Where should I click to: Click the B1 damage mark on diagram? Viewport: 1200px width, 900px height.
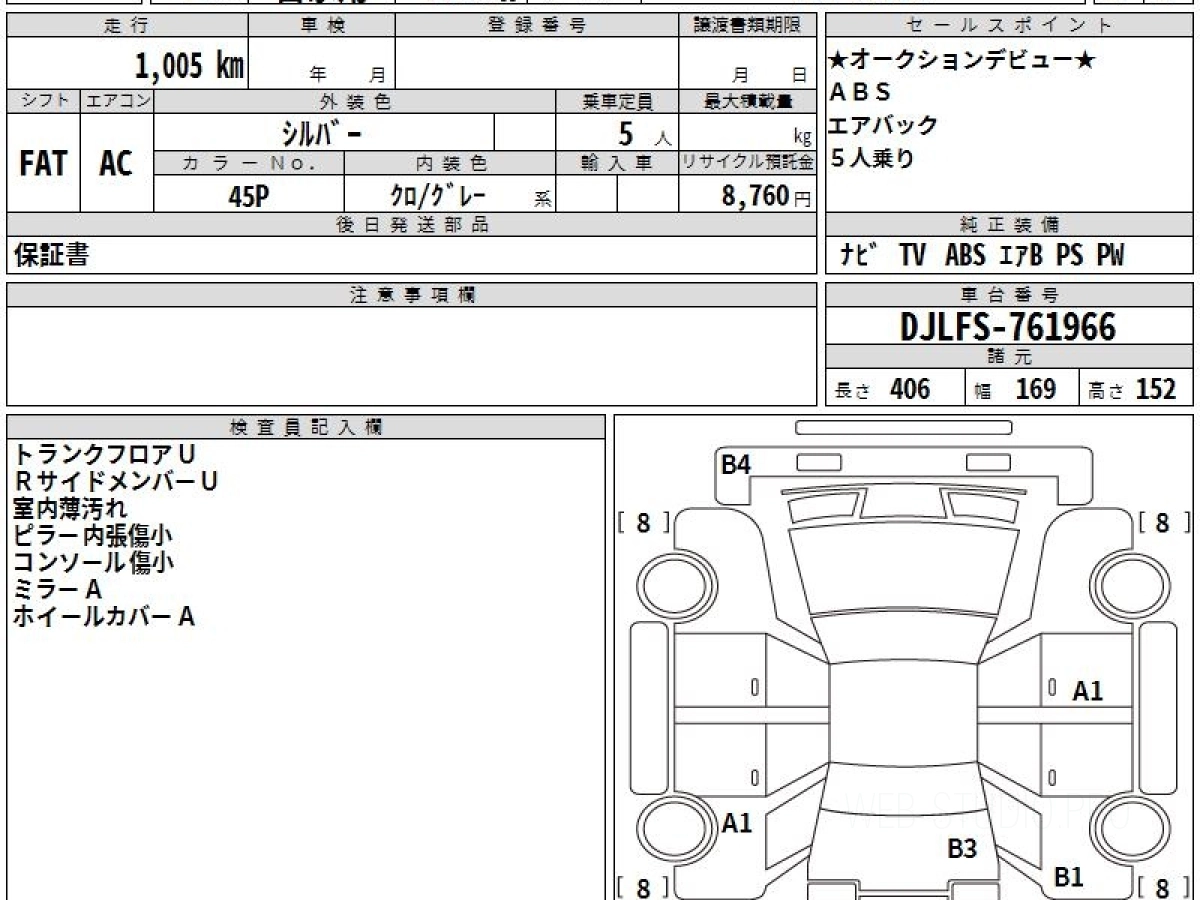(1069, 877)
